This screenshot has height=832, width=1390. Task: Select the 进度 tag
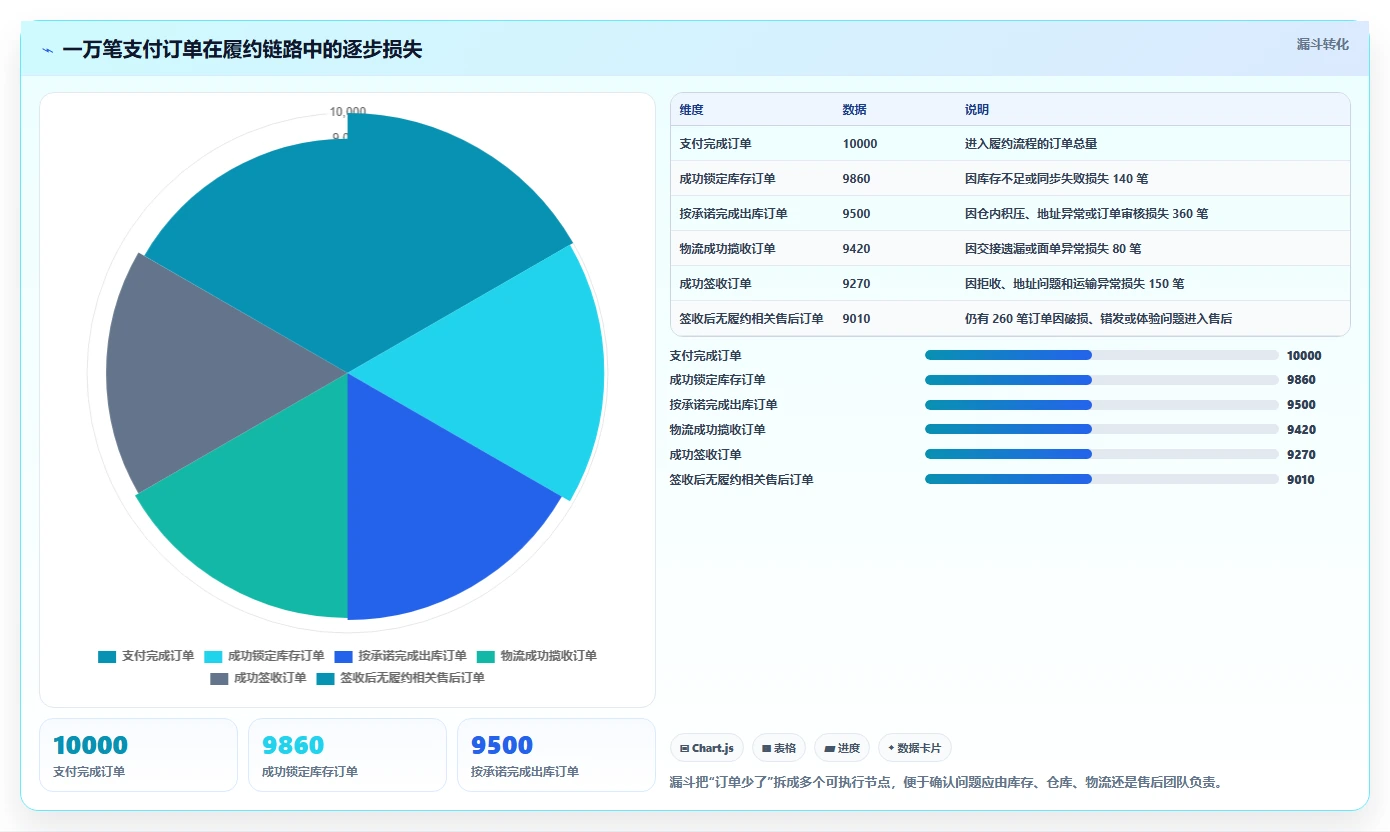click(x=842, y=748)
